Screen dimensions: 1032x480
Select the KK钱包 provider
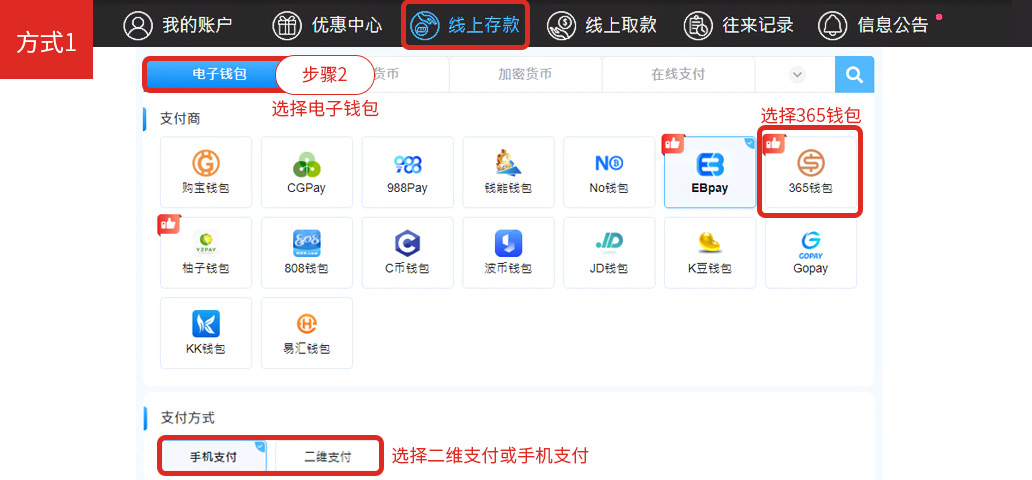click(x=206, y=333)
